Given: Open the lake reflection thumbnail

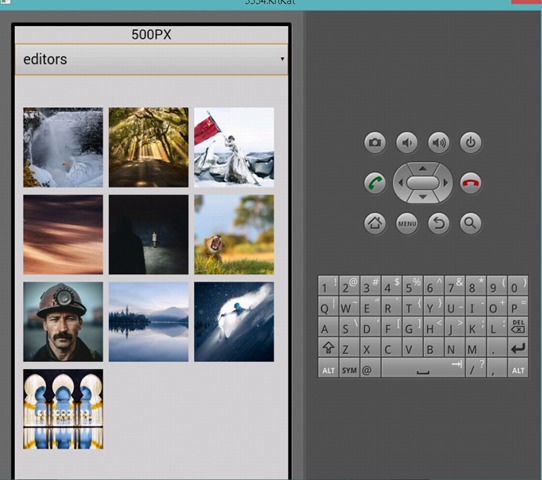Looking at the screenshot, I should 149,322.
